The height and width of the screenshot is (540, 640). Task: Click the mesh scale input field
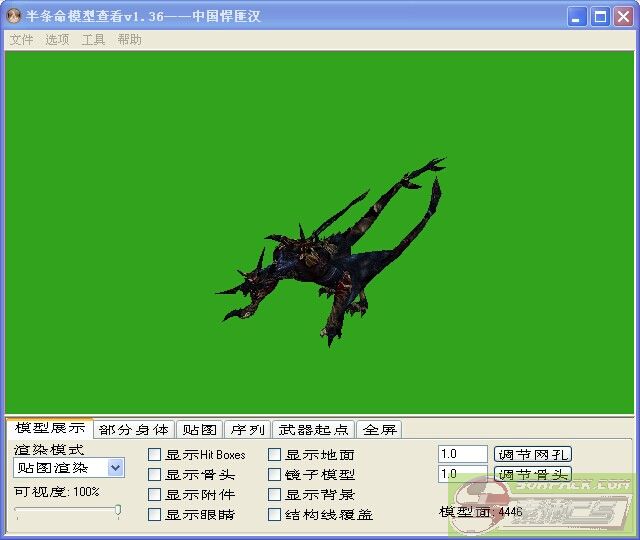(x=462, y=454)
